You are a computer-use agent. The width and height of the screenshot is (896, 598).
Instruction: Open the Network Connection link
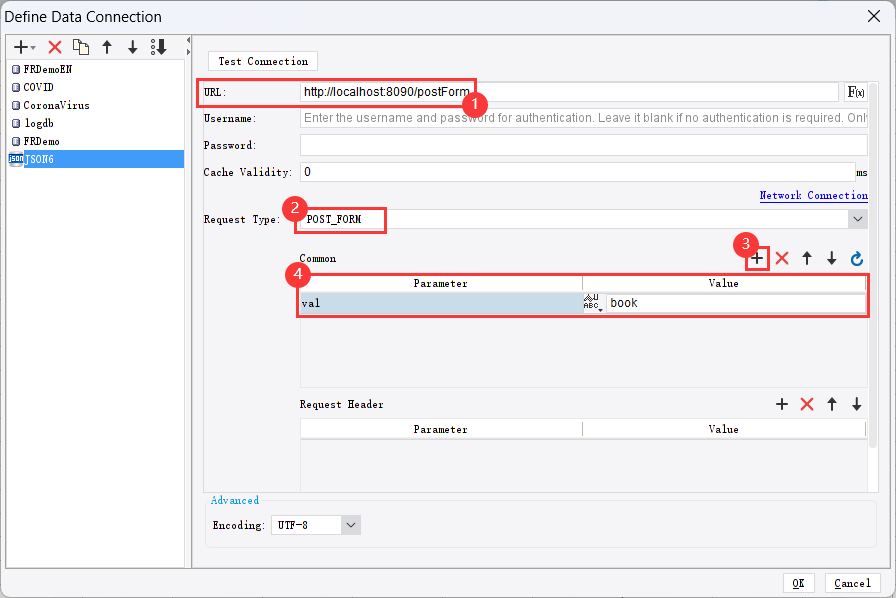813,195
